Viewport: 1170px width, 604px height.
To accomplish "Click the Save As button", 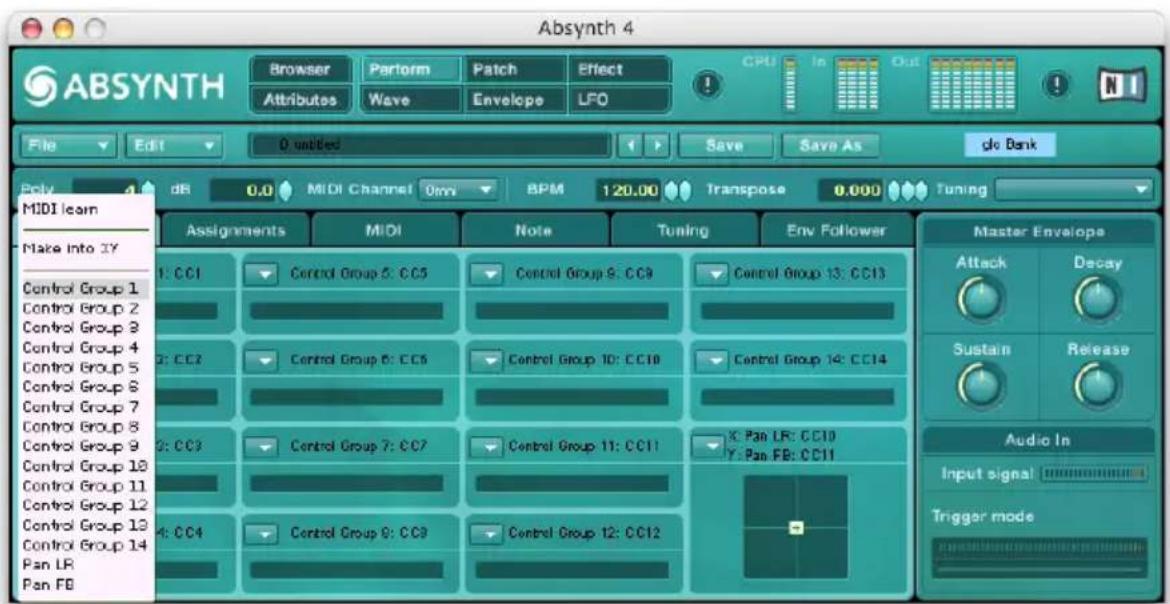I will (x=830, y=145).
